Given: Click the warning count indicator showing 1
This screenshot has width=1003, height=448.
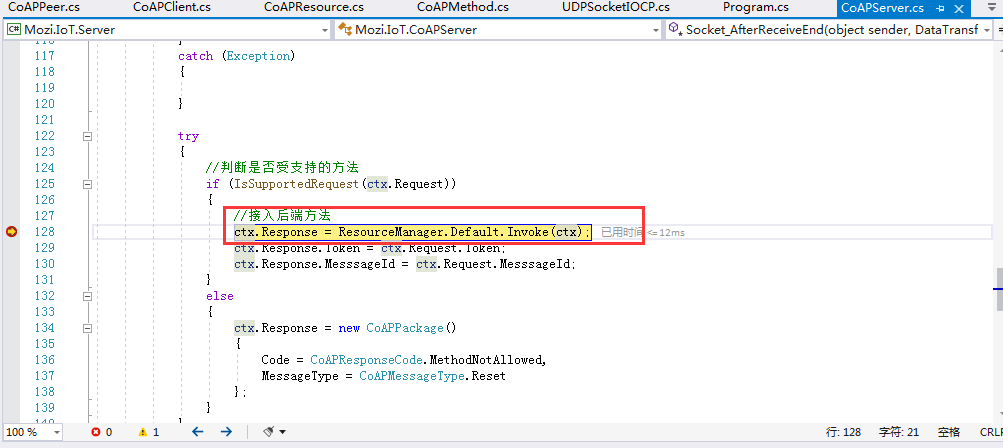Looking at the screenshot, I should tap(148, 432).
